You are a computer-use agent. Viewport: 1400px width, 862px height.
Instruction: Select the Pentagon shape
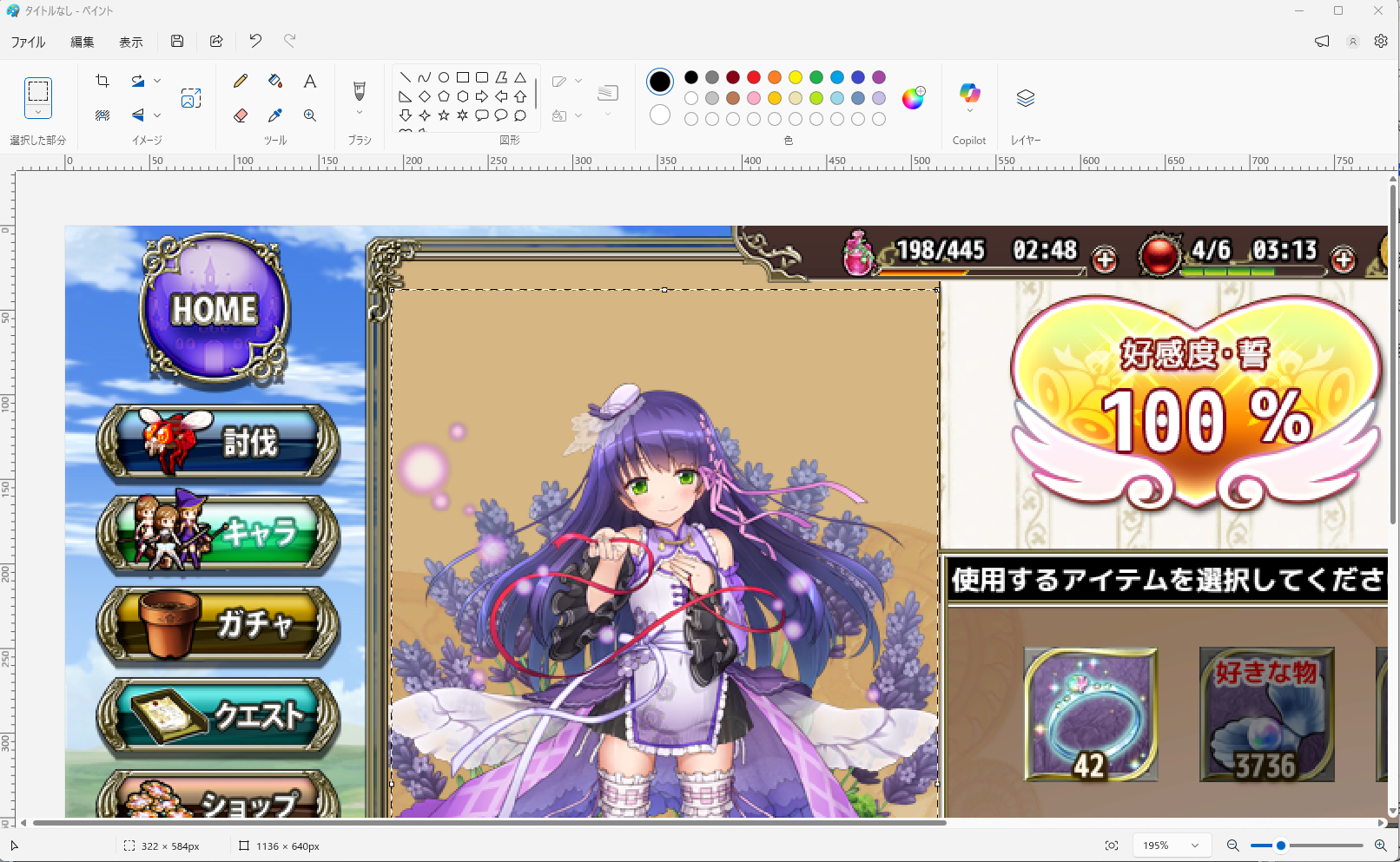coord(444,96)
